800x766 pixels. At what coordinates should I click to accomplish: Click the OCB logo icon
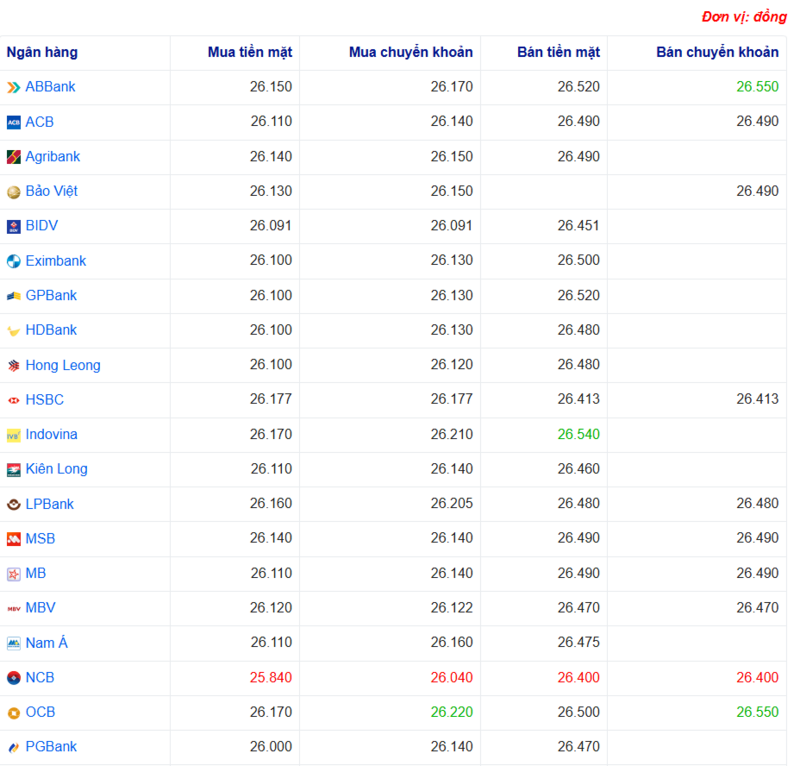[12, 712]
